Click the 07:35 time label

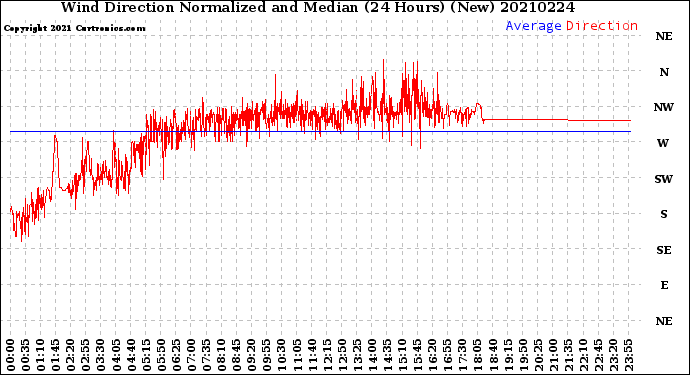pos(206,355)
